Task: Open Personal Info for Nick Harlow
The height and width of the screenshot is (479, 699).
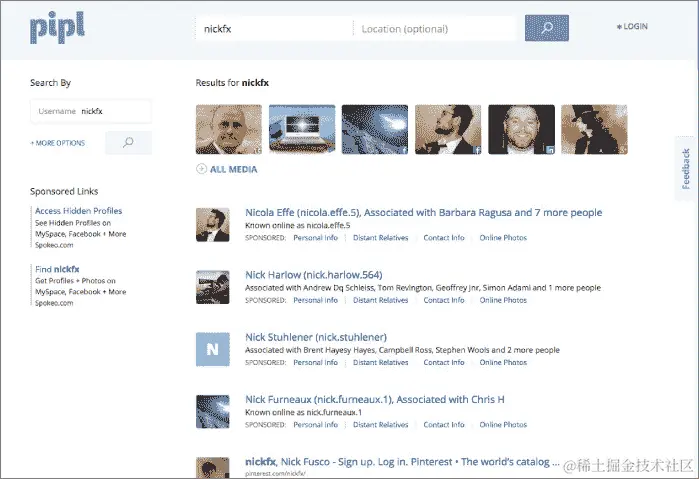Action: click(x=316, y=301)
